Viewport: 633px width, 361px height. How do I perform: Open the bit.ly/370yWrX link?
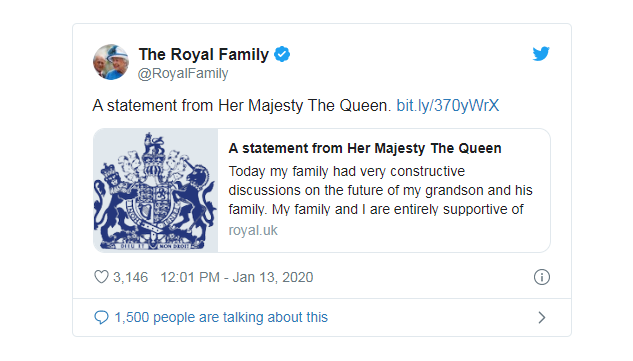click(x=447, y=105)
